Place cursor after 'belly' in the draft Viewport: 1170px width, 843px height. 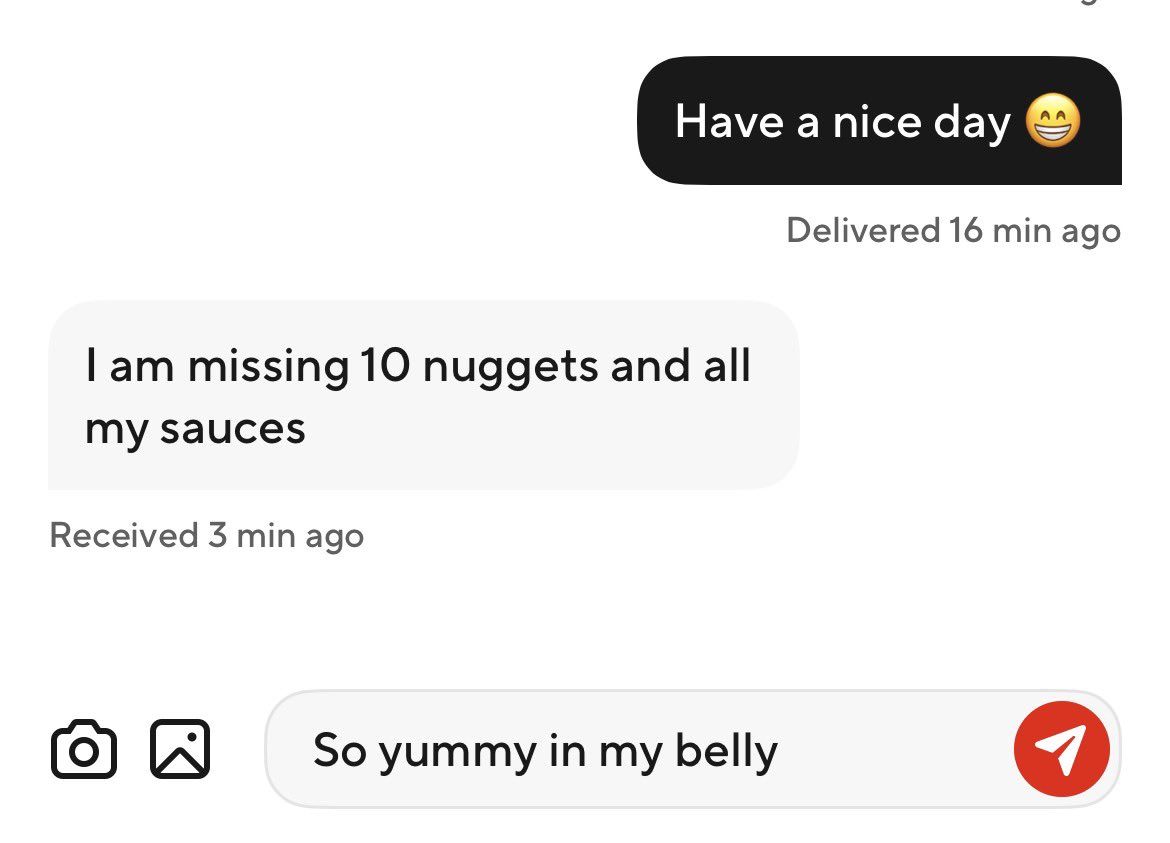click(780, 750)
